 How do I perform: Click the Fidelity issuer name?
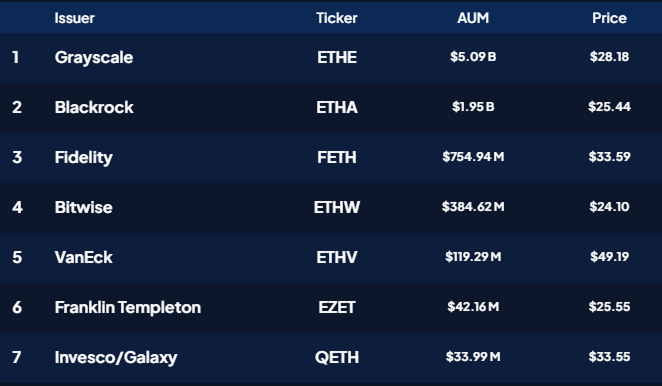click(x=84, y=158)
